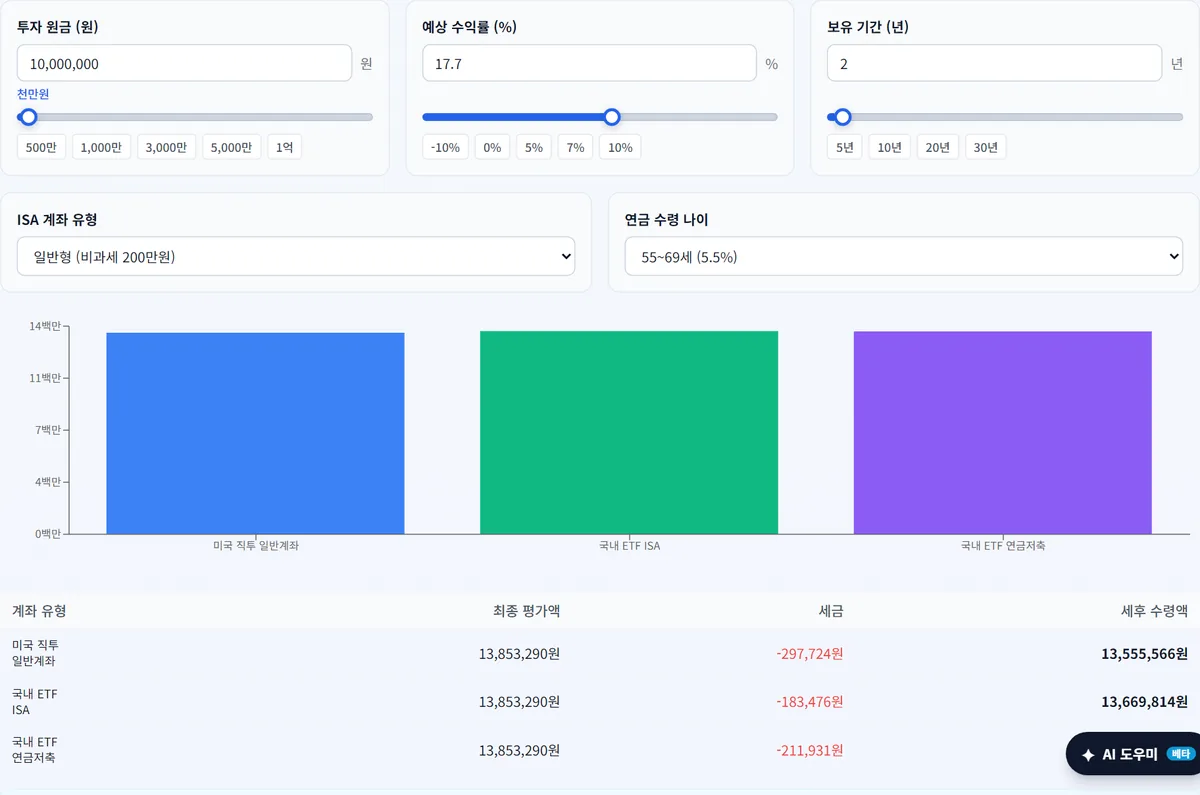Select the 1,000만 preset button
This screenshot has height=795, width=1200.
[101, 147]
